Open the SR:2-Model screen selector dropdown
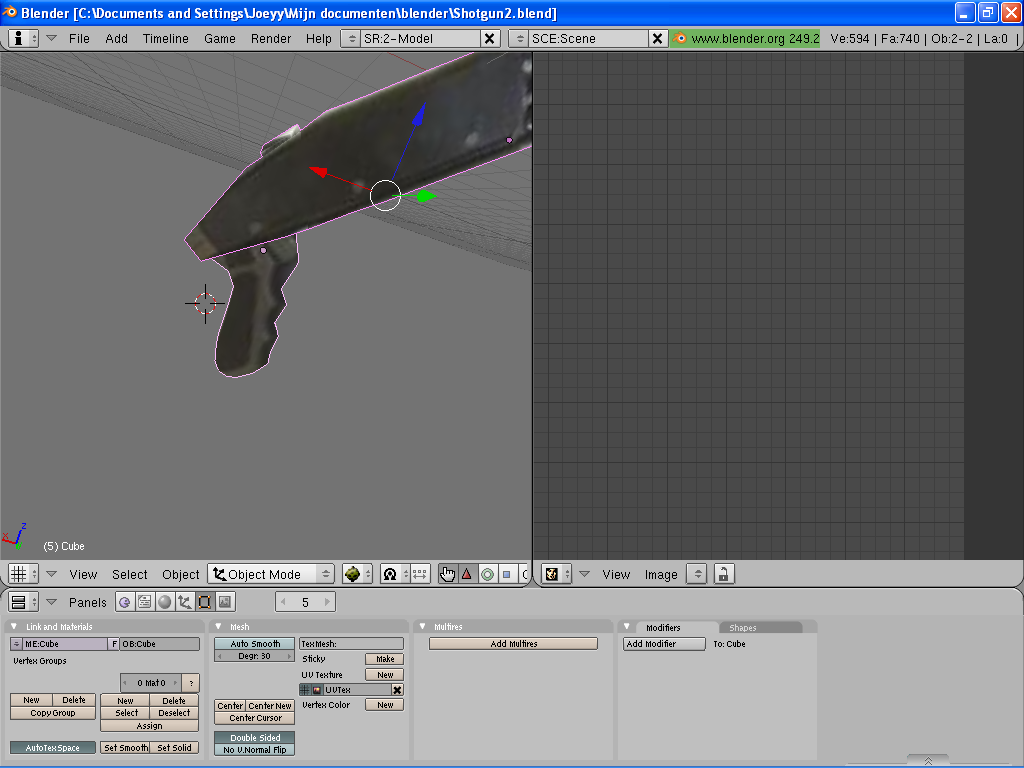The width and height of the screenshot is (1024, 768). [x=351, y=39]
